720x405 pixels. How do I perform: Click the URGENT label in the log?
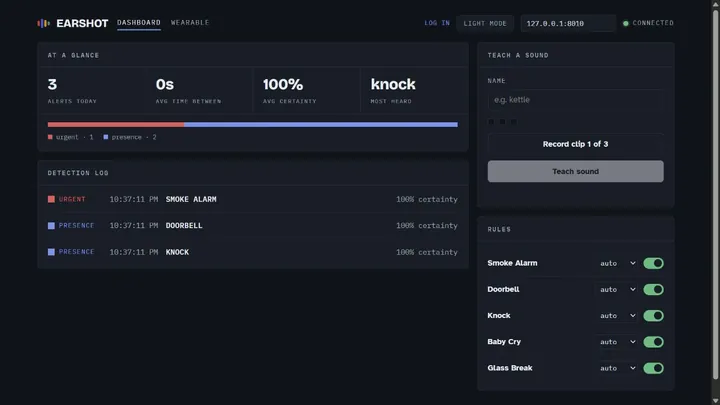point(72,199)
